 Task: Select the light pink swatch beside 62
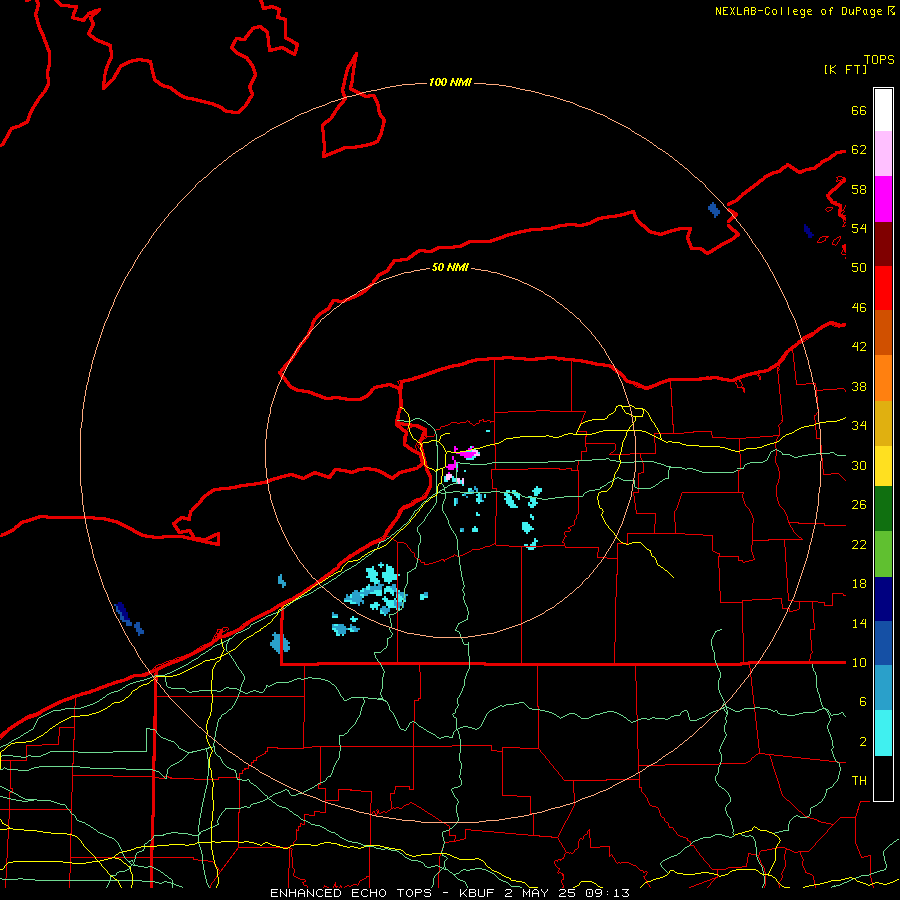pyautogui.click(x=883, y=154)
